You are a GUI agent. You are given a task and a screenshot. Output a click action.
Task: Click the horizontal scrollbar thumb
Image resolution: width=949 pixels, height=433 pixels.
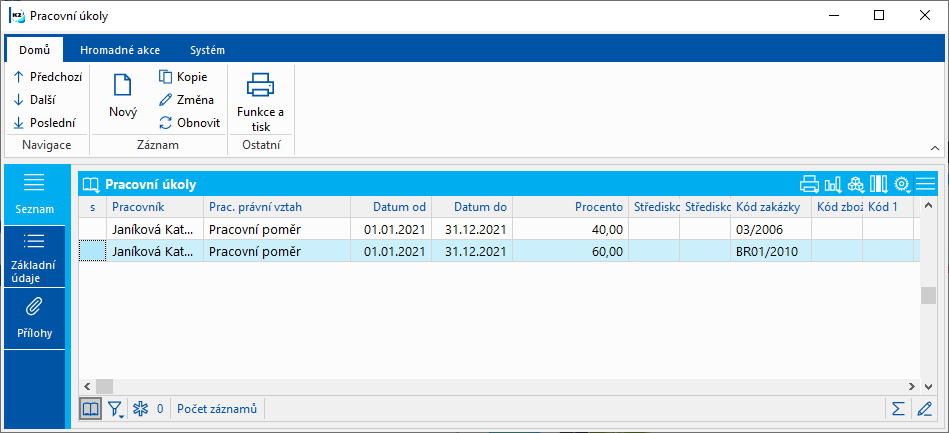(104, 386)
